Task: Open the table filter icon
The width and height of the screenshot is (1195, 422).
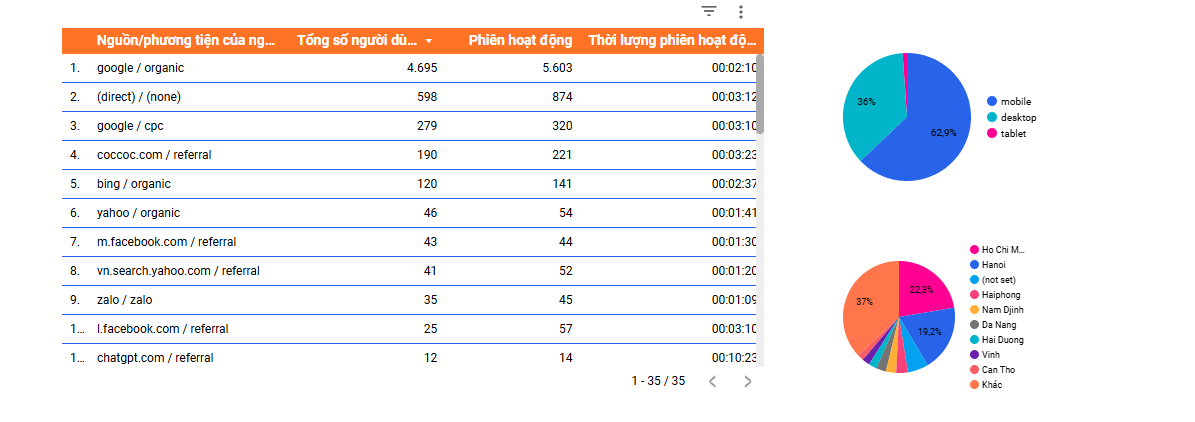Action: click(709, 12)
